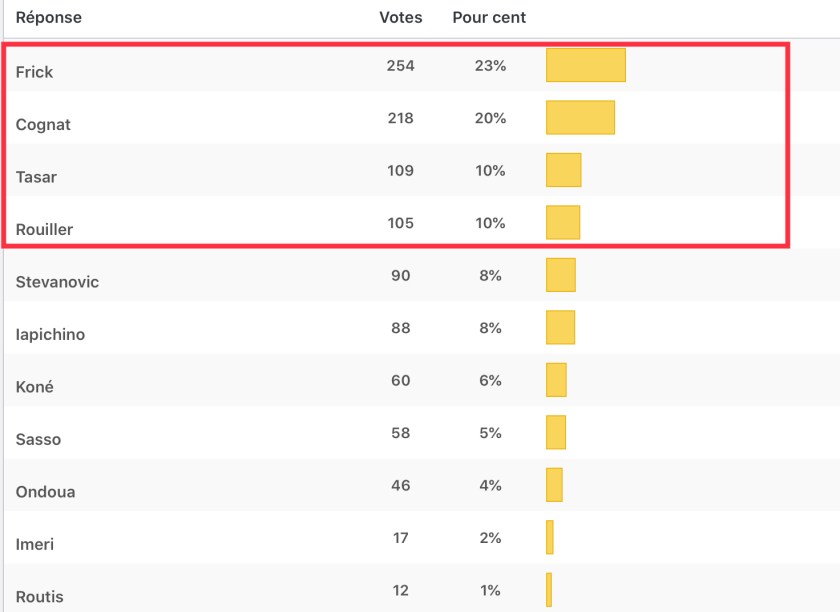The image size is (840, 612).
Task: Click the Cognat answer name
Action: (x=43, y=125)
